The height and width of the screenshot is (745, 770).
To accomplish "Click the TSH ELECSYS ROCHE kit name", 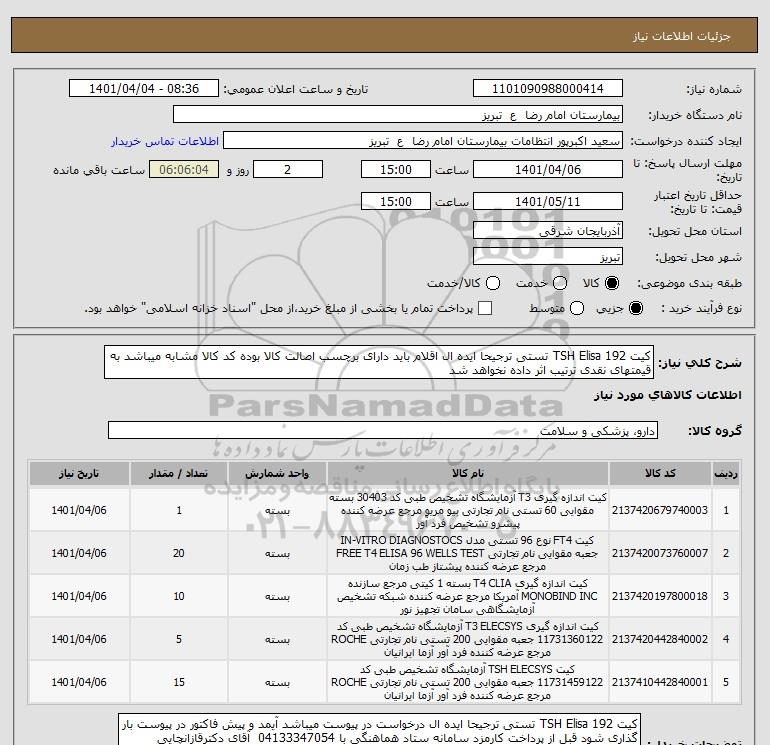I will click(468, 682).
